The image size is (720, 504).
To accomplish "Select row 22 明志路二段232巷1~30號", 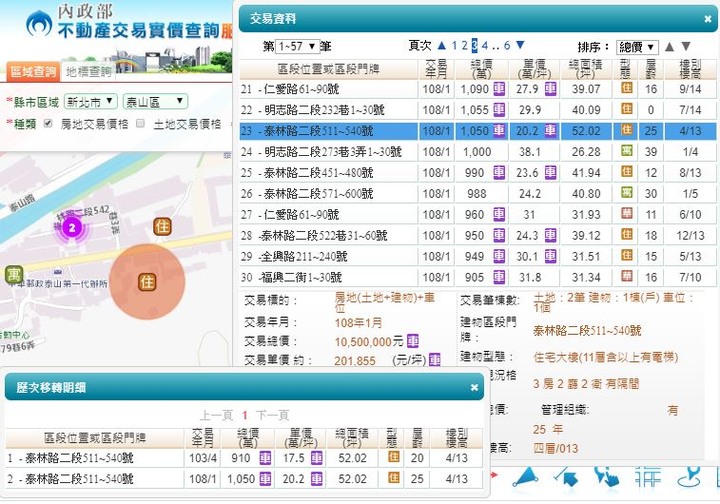I will [478, 110].
